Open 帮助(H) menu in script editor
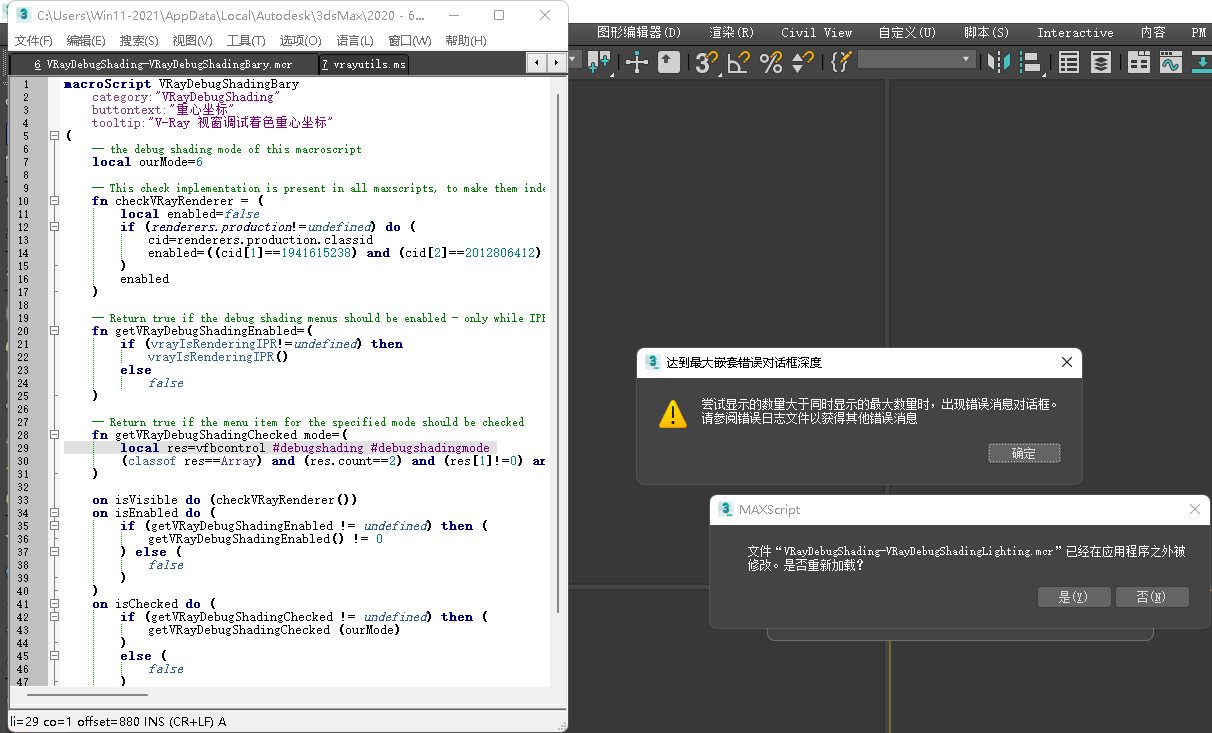 pyautogui.click(x=466, y=41)
